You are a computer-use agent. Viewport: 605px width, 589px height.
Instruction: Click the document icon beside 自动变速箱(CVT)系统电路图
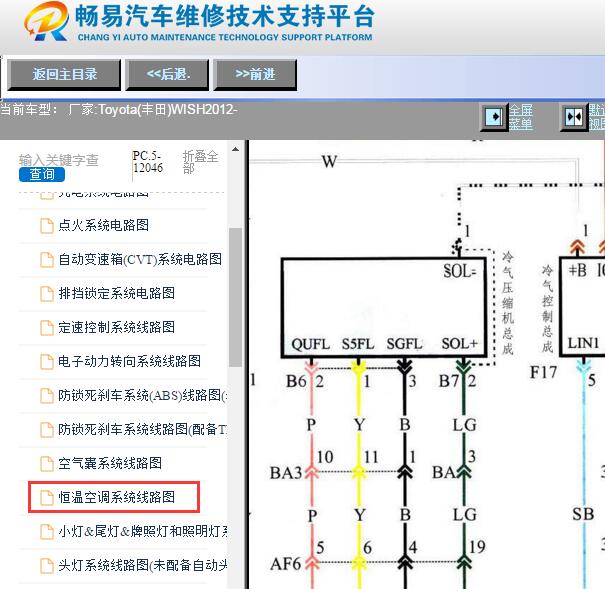(47, 260)
